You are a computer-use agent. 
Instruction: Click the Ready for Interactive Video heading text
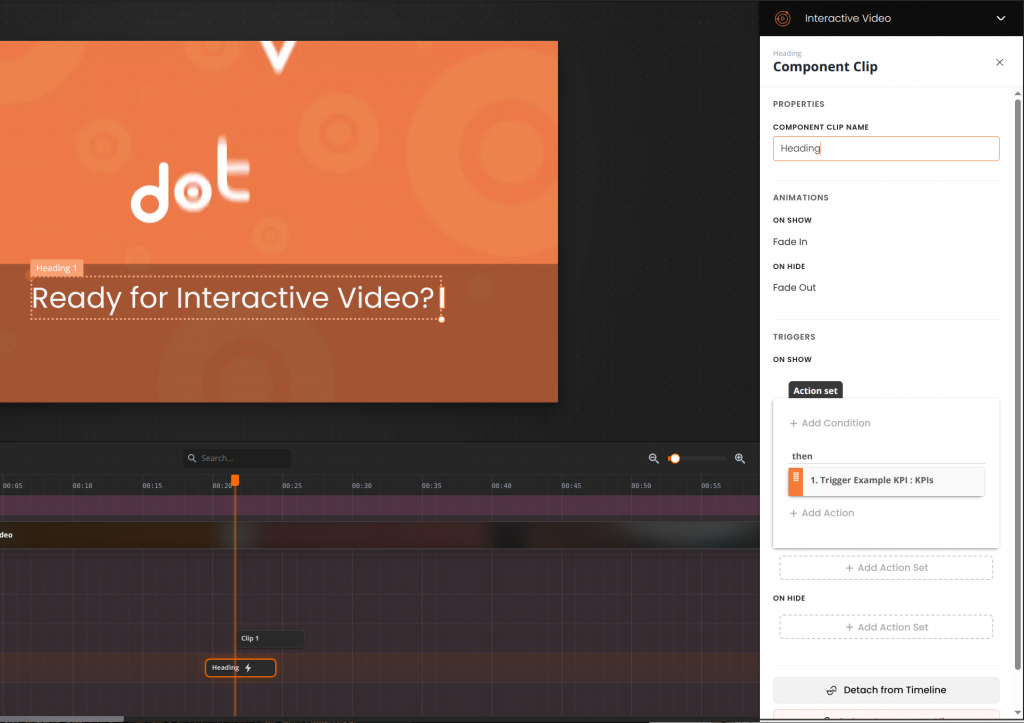[233, 298]
